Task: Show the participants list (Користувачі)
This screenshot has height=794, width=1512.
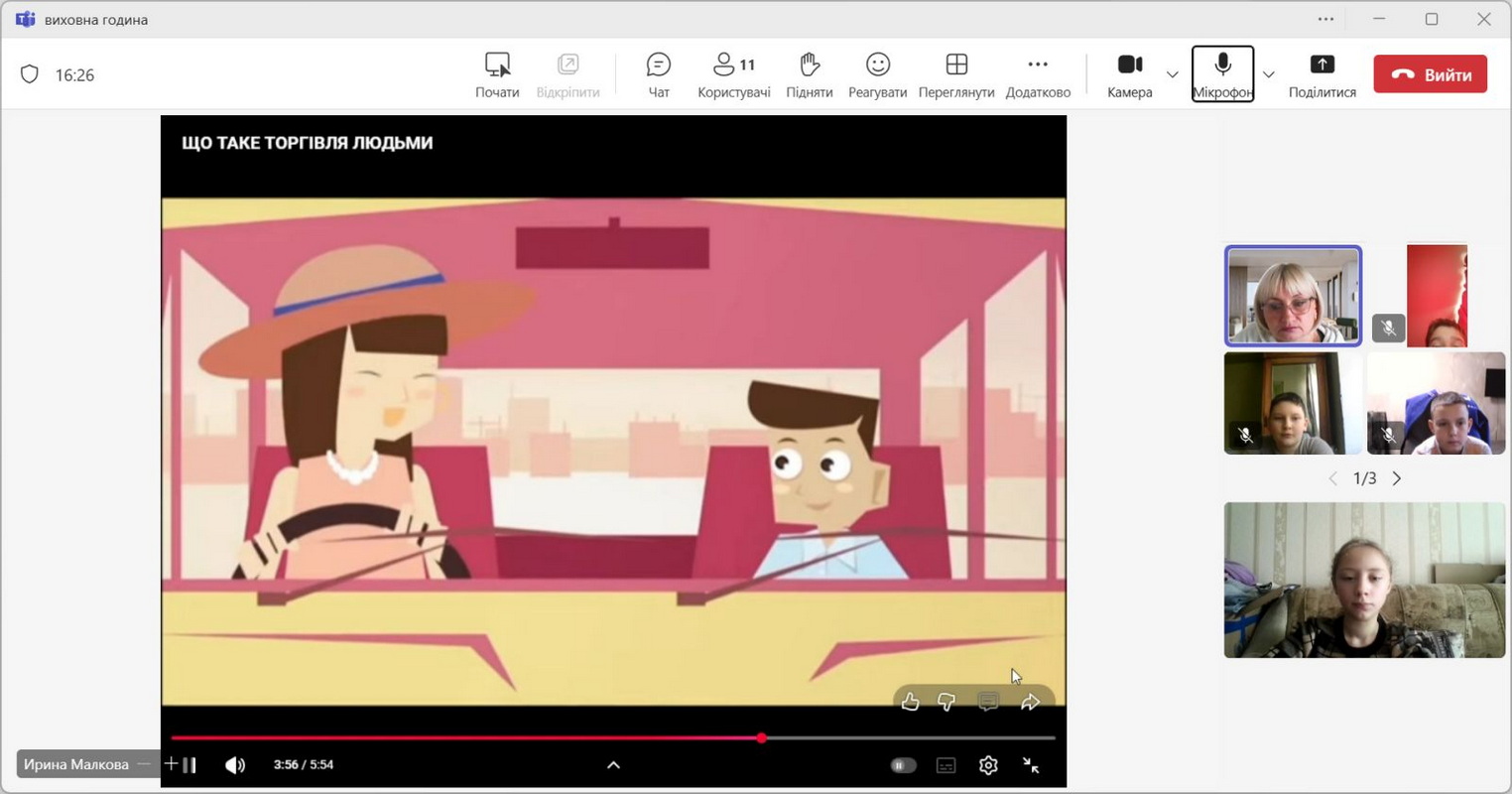Action: click(x=733, y=74)
